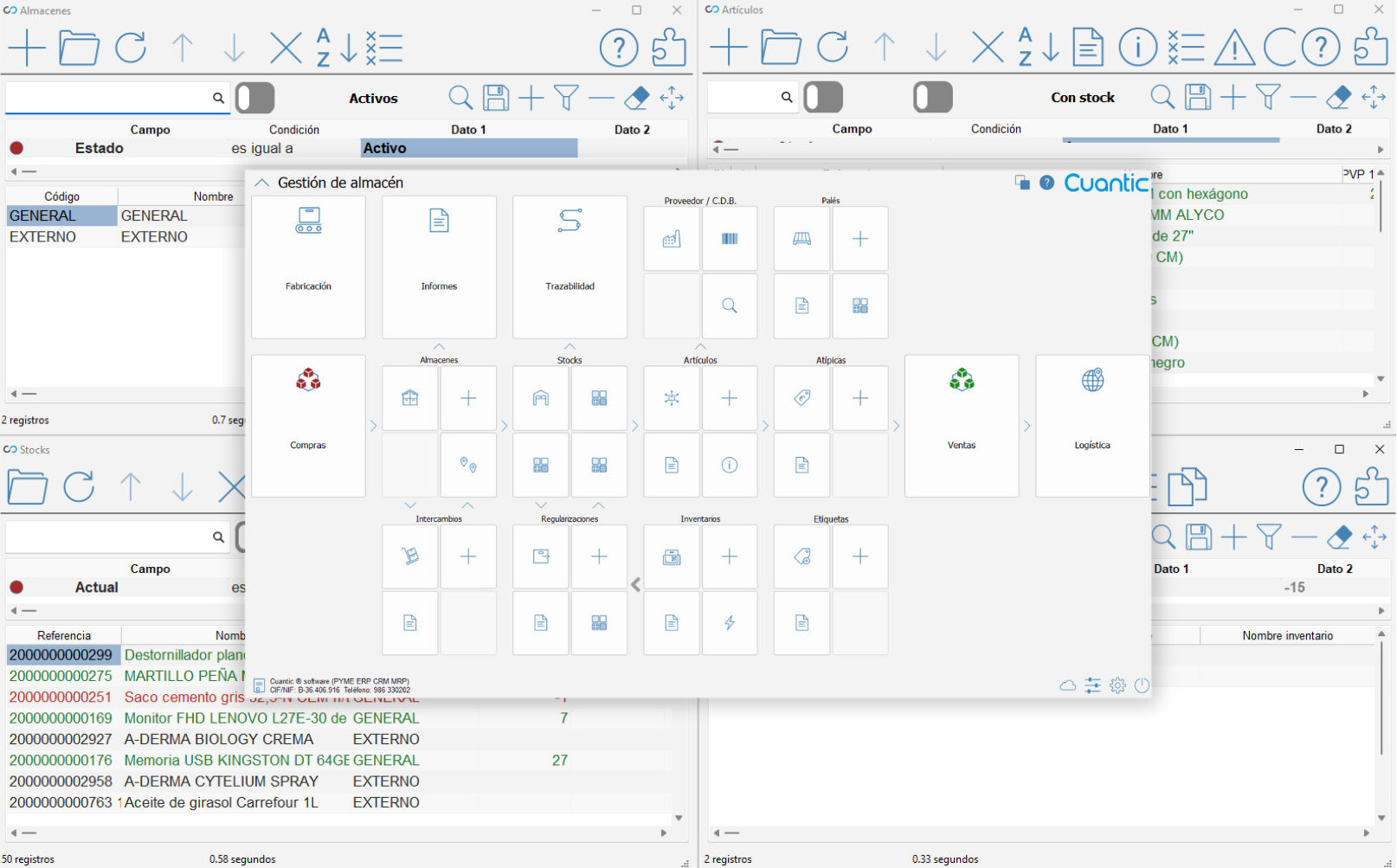This screenshot has width=1397, height=868.
Task: Click the up chevron below Informes tile
Action: point(439,347)
